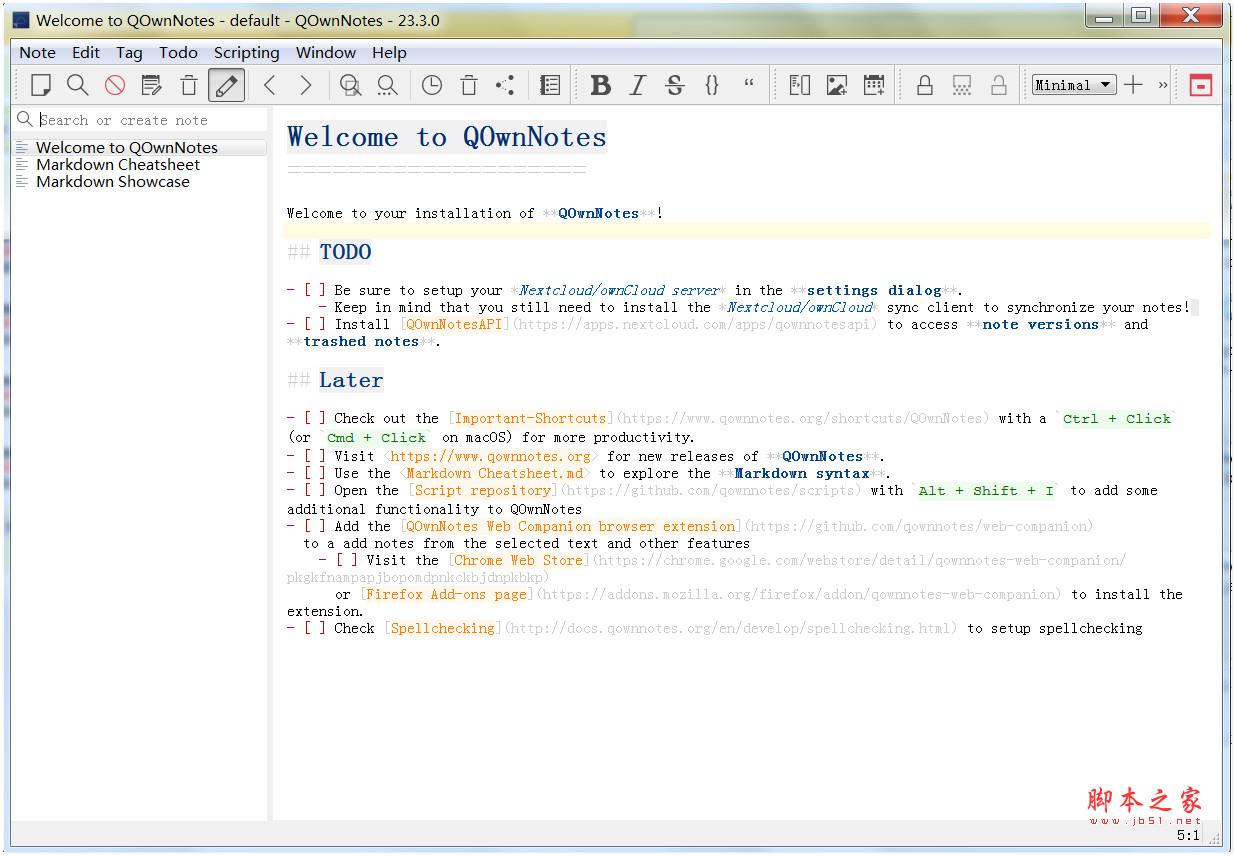Lock the current note

point(924,85)
